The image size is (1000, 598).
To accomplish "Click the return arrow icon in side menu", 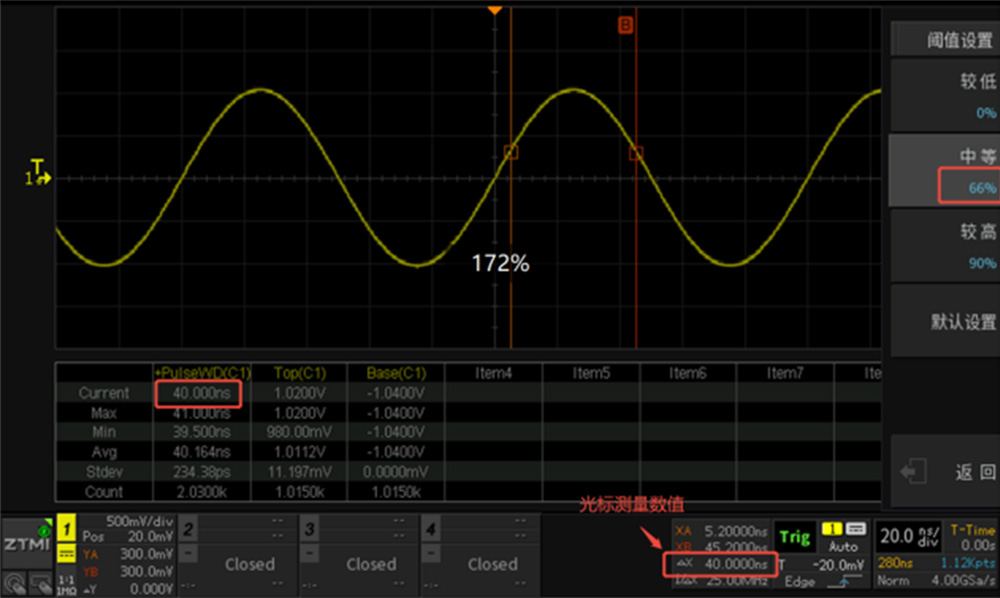I will pos(912,471).
